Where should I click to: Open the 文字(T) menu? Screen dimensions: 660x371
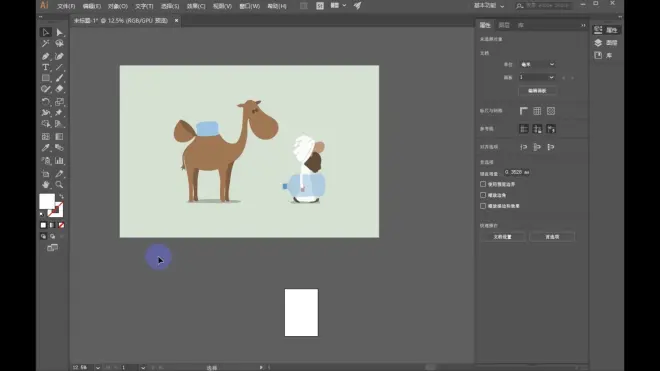pos(144,6)
